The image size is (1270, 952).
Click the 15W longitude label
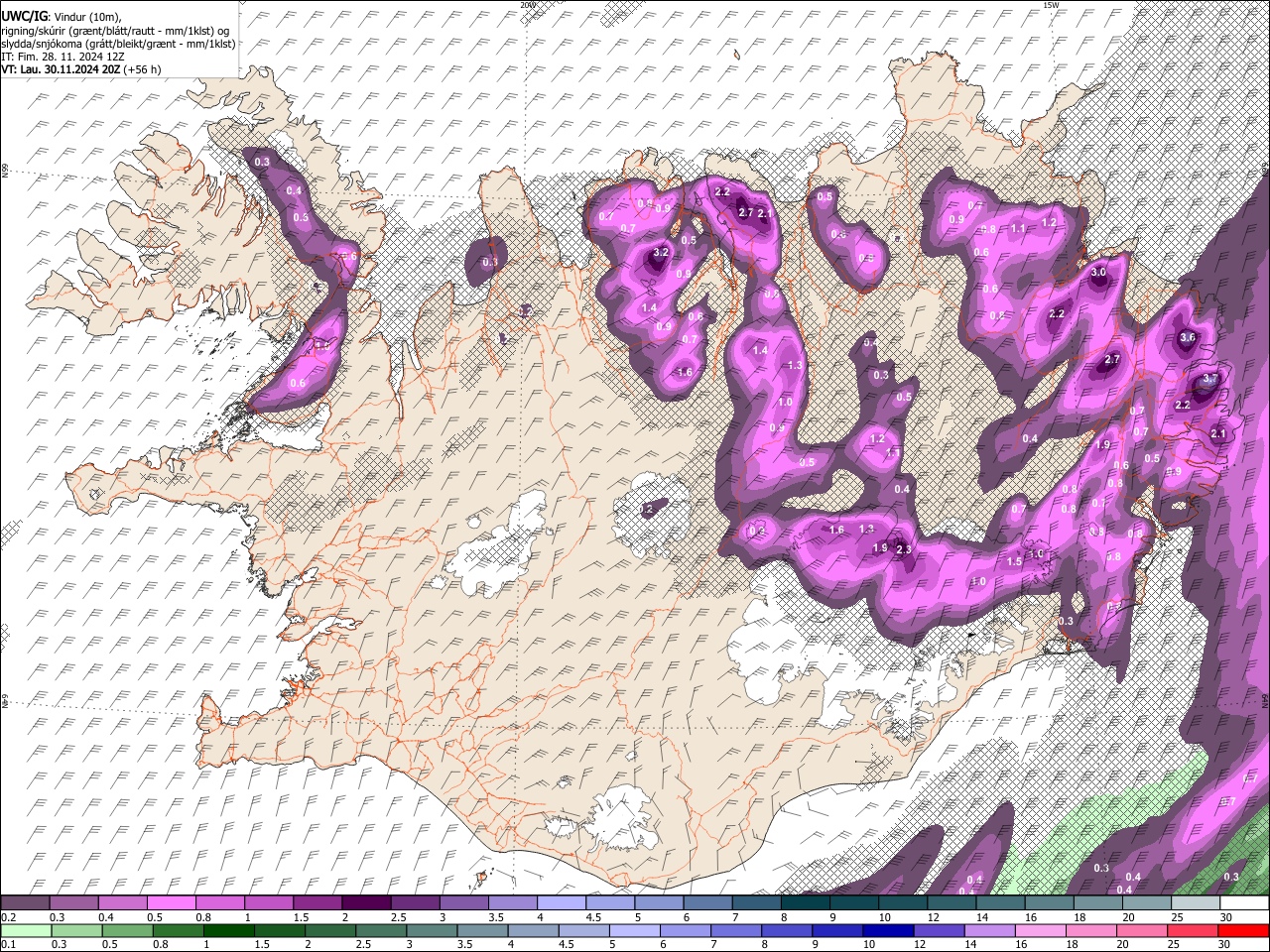[1051, 5]
